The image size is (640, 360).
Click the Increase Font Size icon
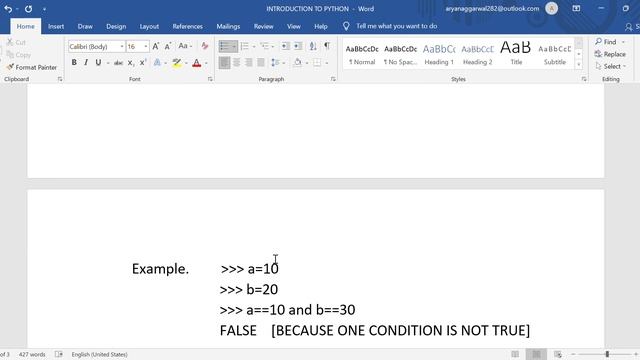[x=156, y=47]
